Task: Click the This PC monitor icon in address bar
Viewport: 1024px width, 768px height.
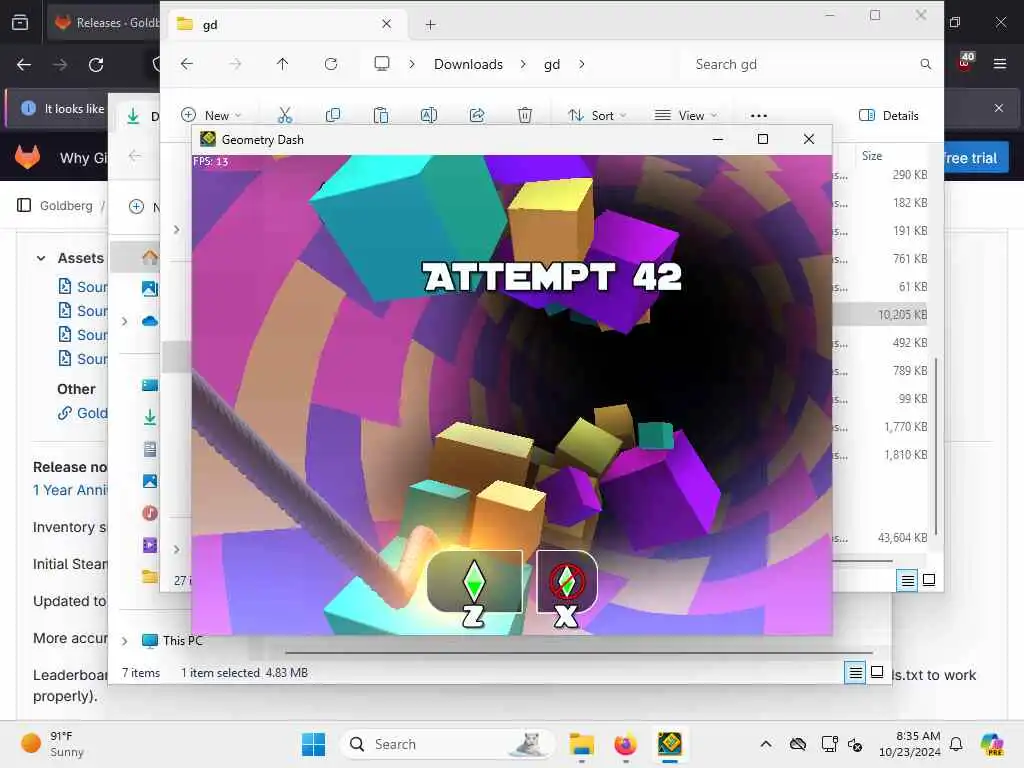Action: [x=382, y=63]
